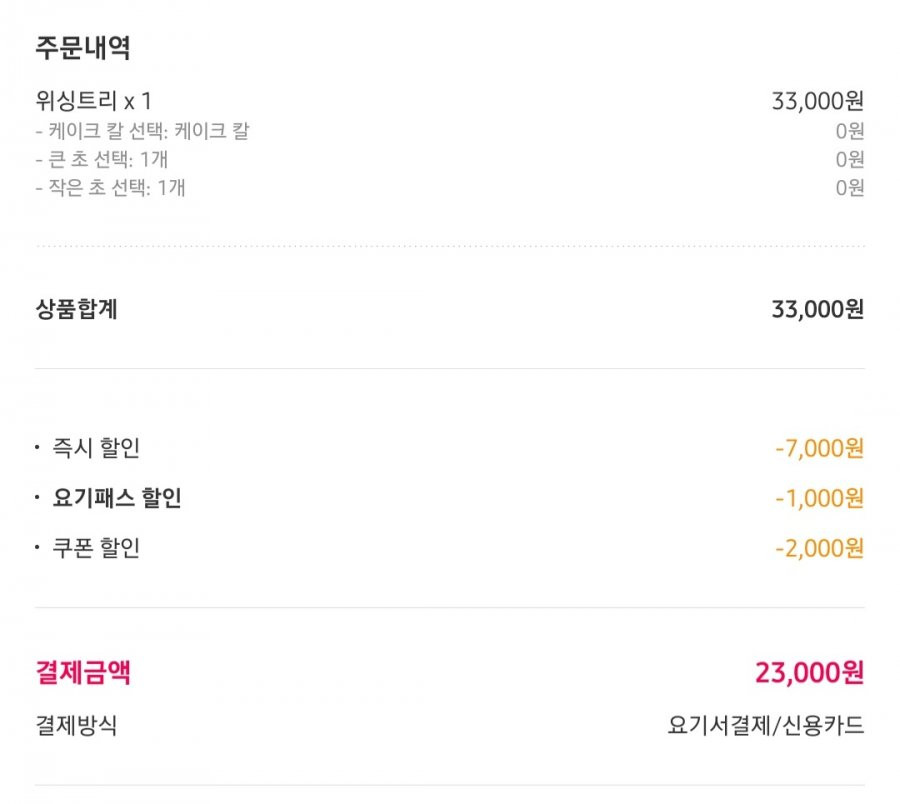Click the 결제금액 label

[83, 672]
